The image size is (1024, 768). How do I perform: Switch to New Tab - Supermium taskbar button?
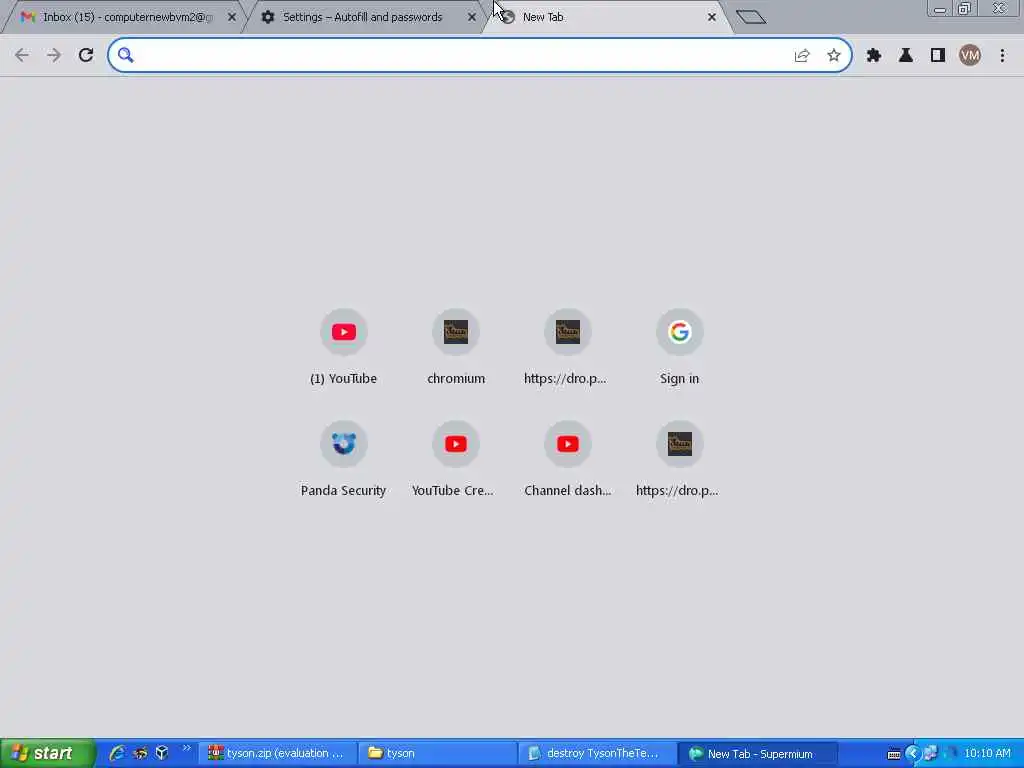point(758,754)
